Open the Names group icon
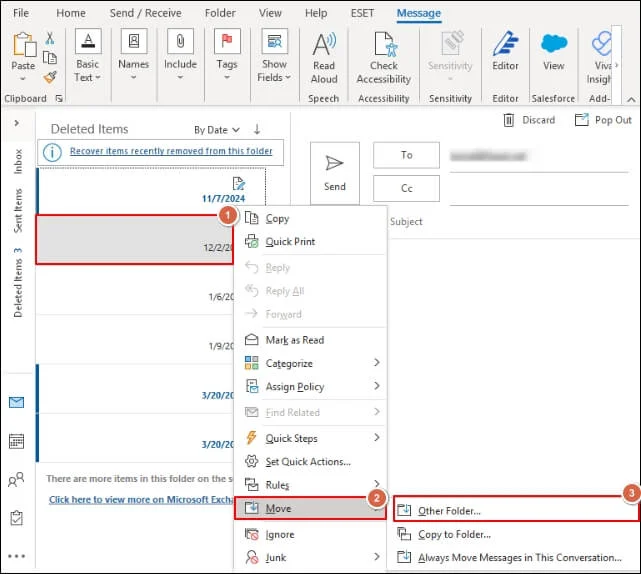This screenshot has width=641, height=574. point(134,41)
